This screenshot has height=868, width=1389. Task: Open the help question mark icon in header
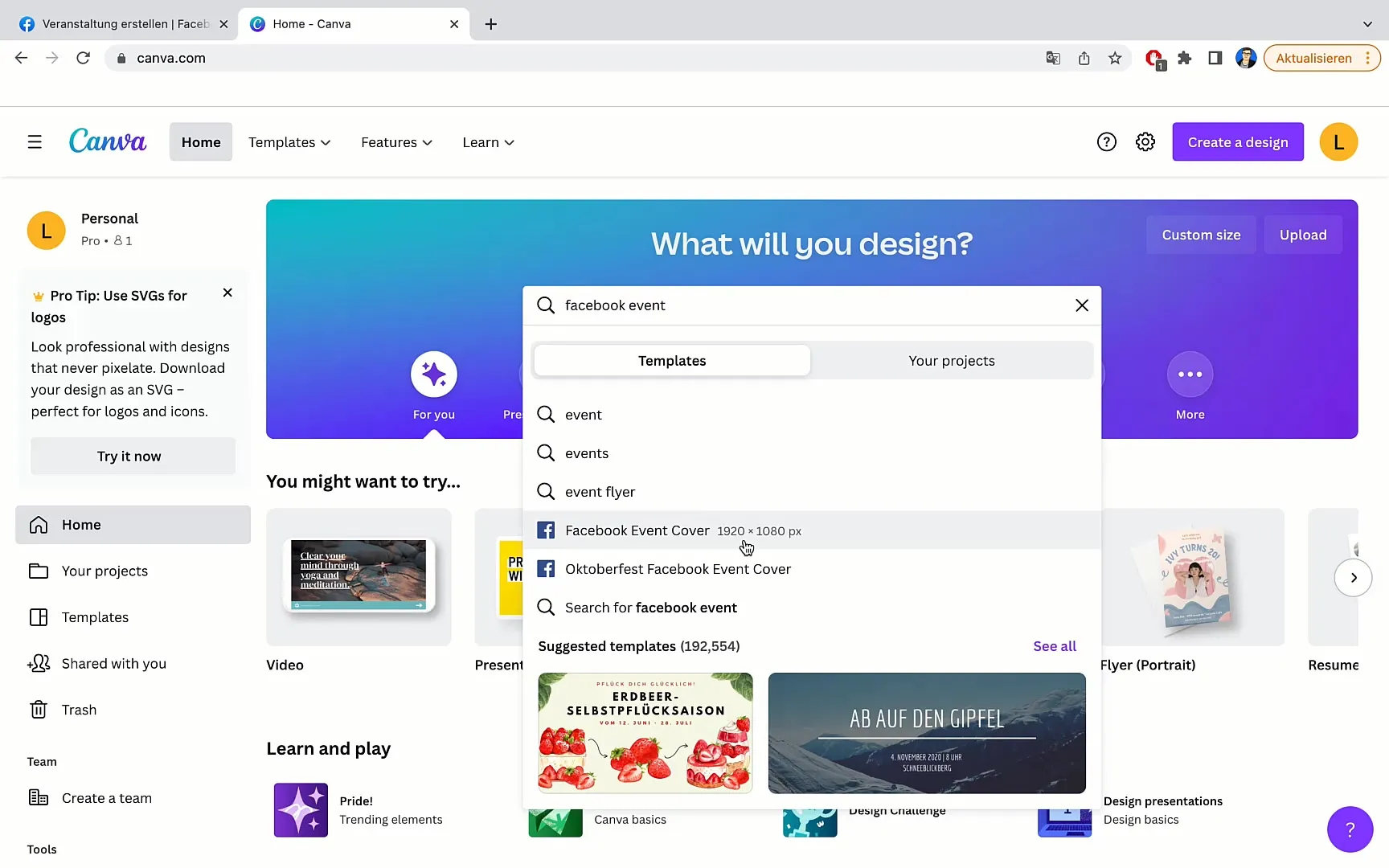pyautogui.click(x=1107, y=142)
